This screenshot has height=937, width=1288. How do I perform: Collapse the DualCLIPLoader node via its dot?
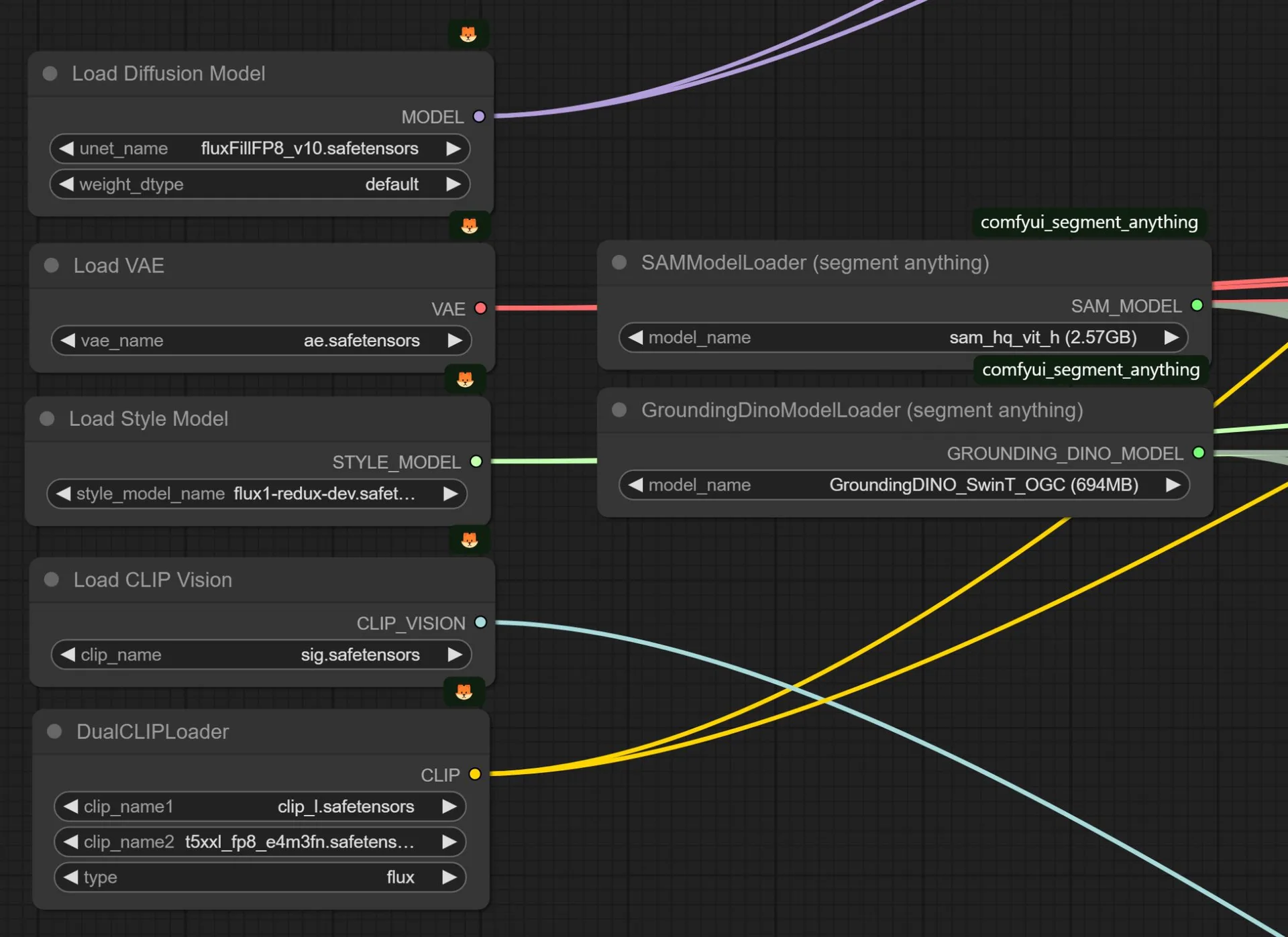tap(54, 732)
